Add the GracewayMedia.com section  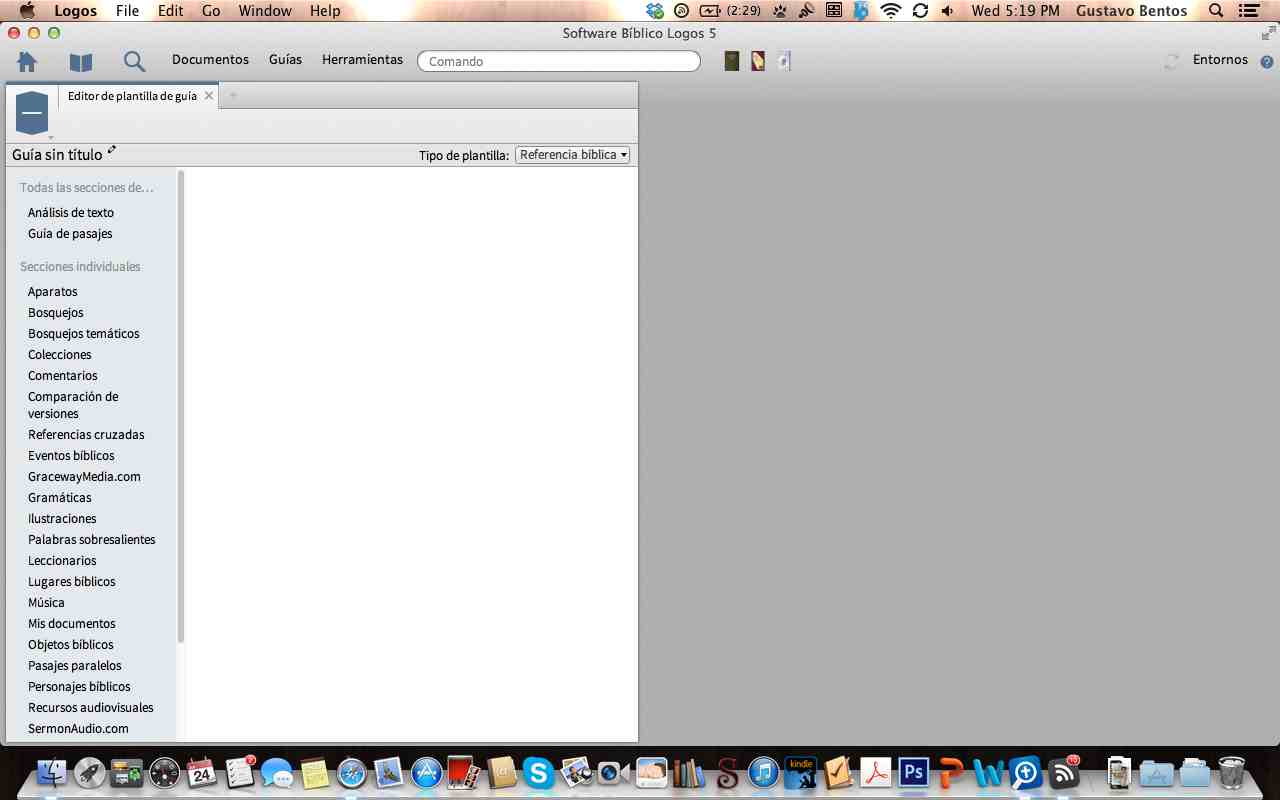tap(84, 477)
